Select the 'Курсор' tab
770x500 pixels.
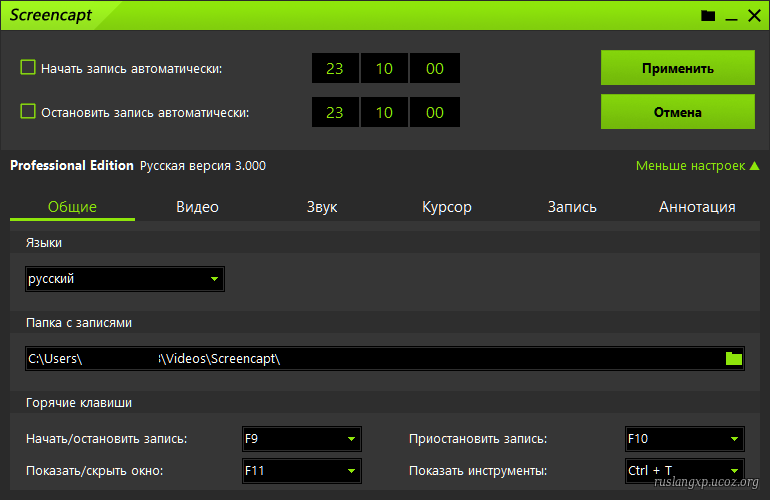coord(447,207)
